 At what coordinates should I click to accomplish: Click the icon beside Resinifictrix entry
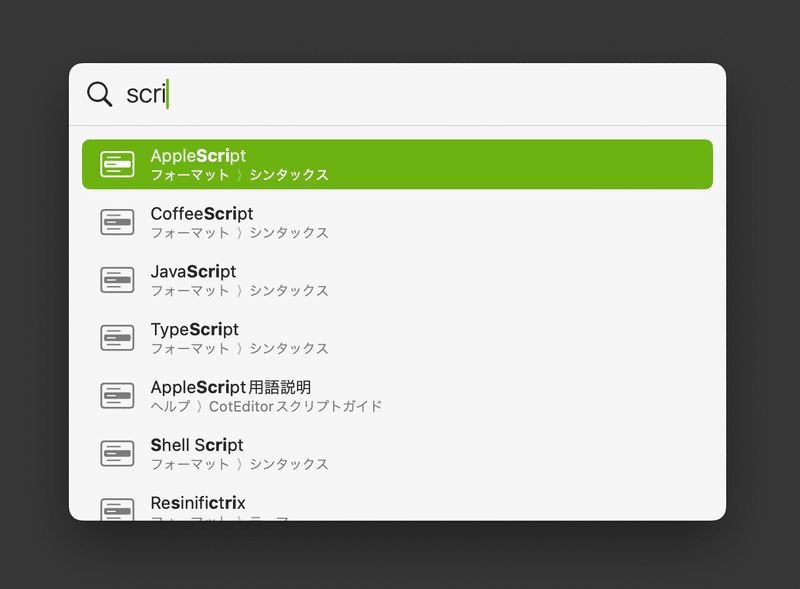click(x=117, y=509)
